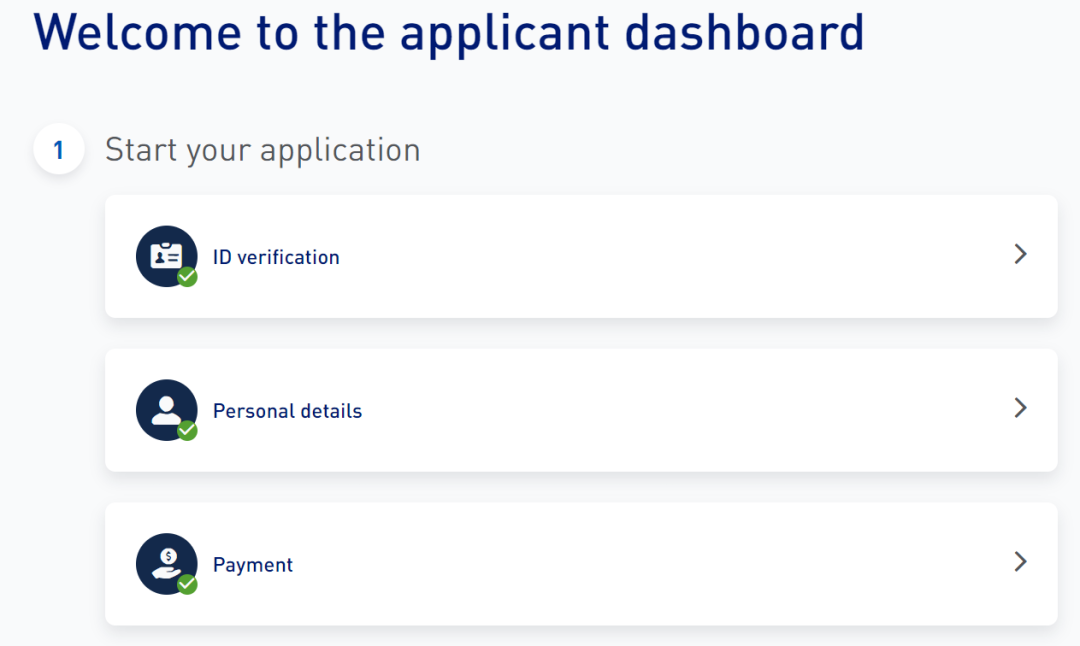Click the Start your application heading
This screenshot has height=646, width=1080.
click(x=262, y=150)
